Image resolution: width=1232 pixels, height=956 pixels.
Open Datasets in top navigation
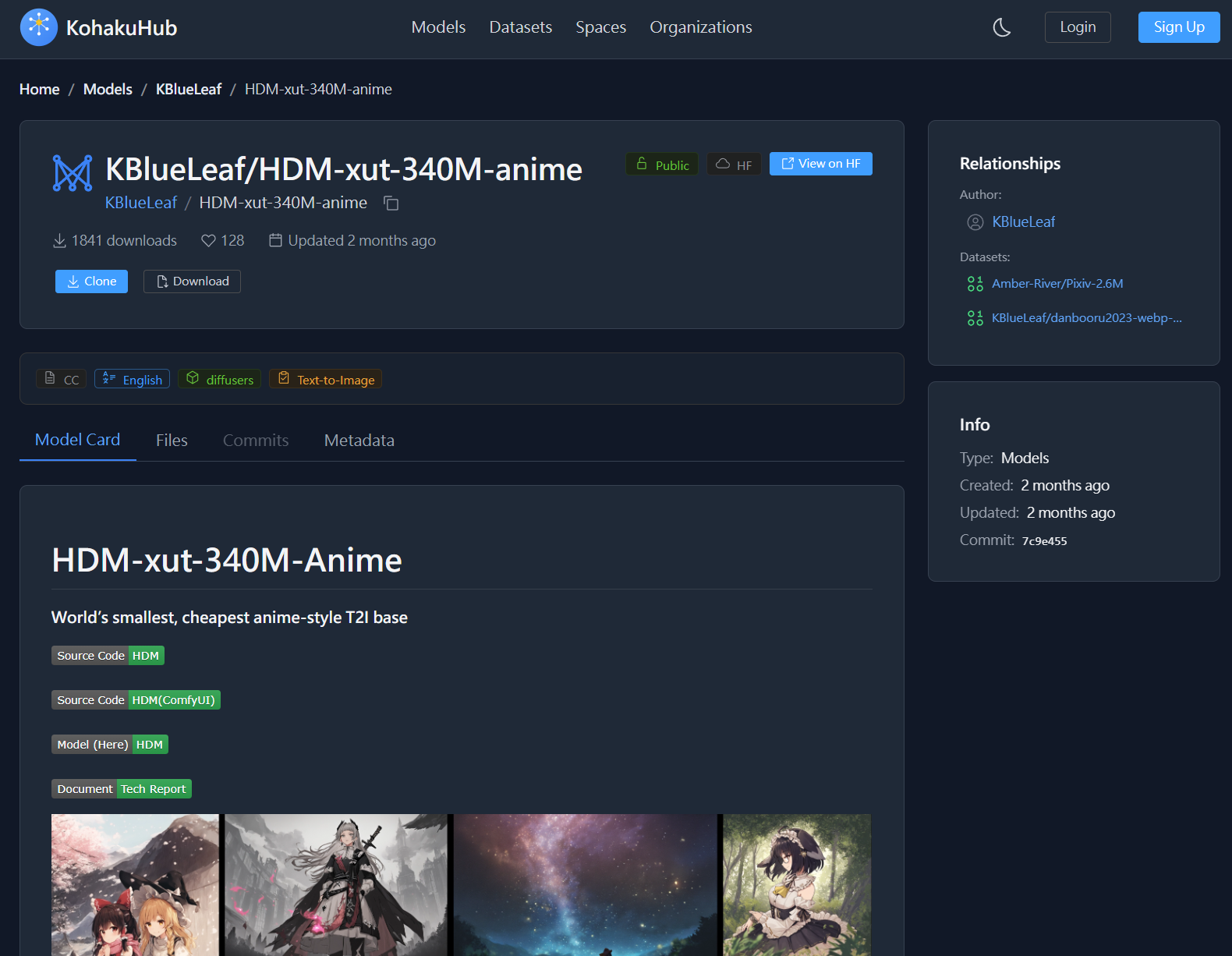click(x=520, y=27)
